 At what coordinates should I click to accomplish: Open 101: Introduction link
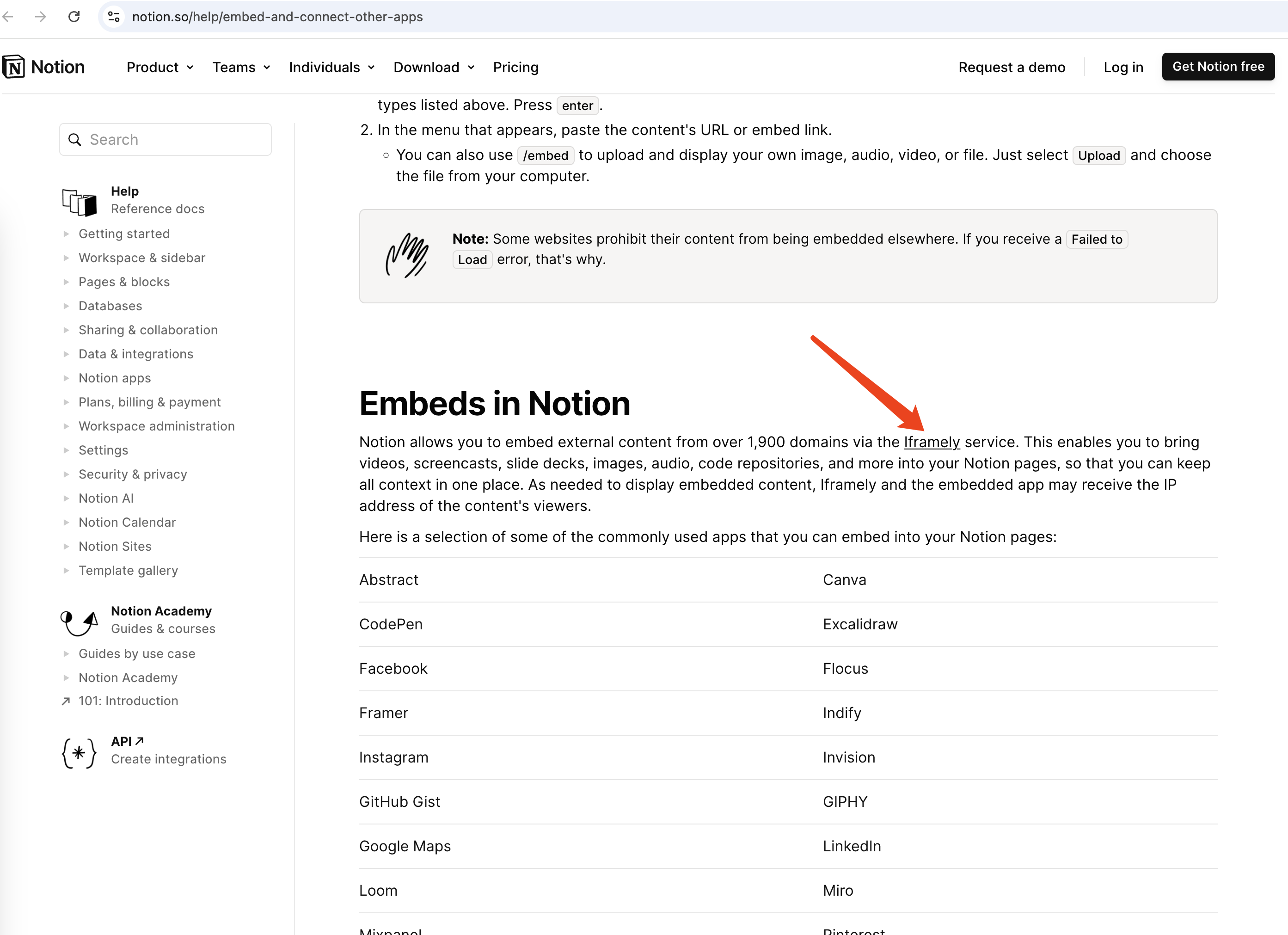pyautogui.click(x=129, y=701)
